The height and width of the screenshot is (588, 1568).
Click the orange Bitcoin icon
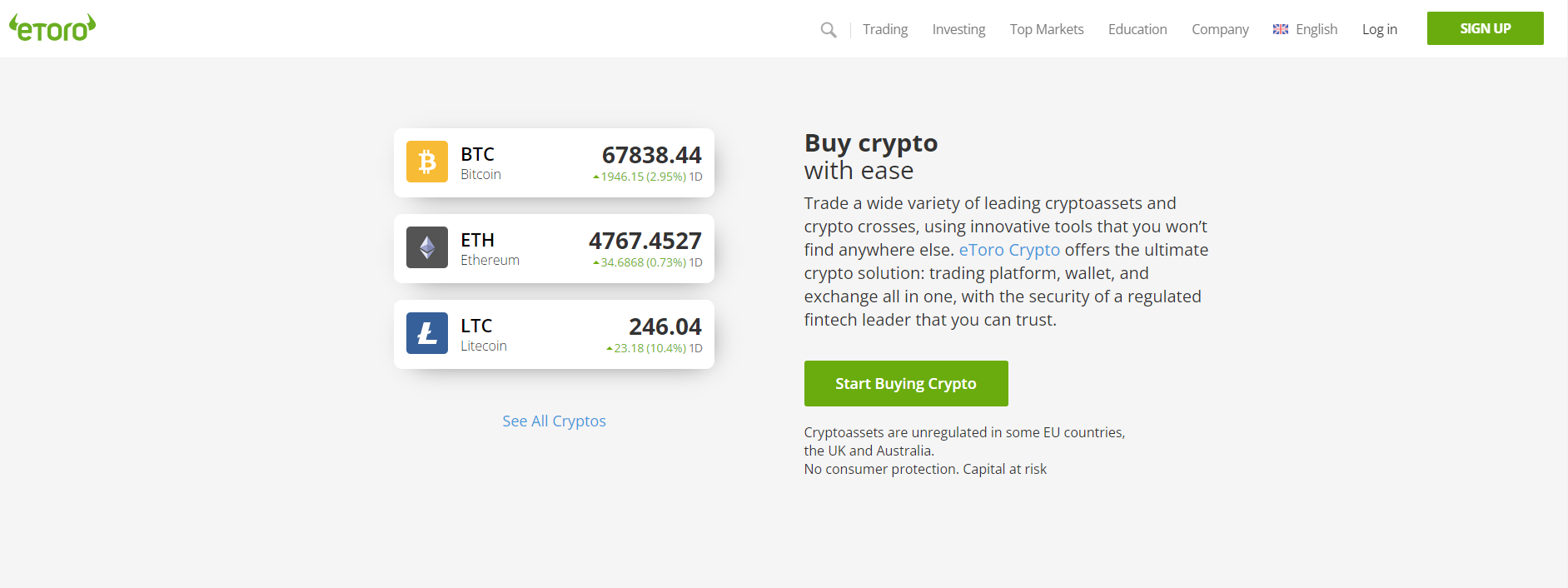tap(427, 162)
